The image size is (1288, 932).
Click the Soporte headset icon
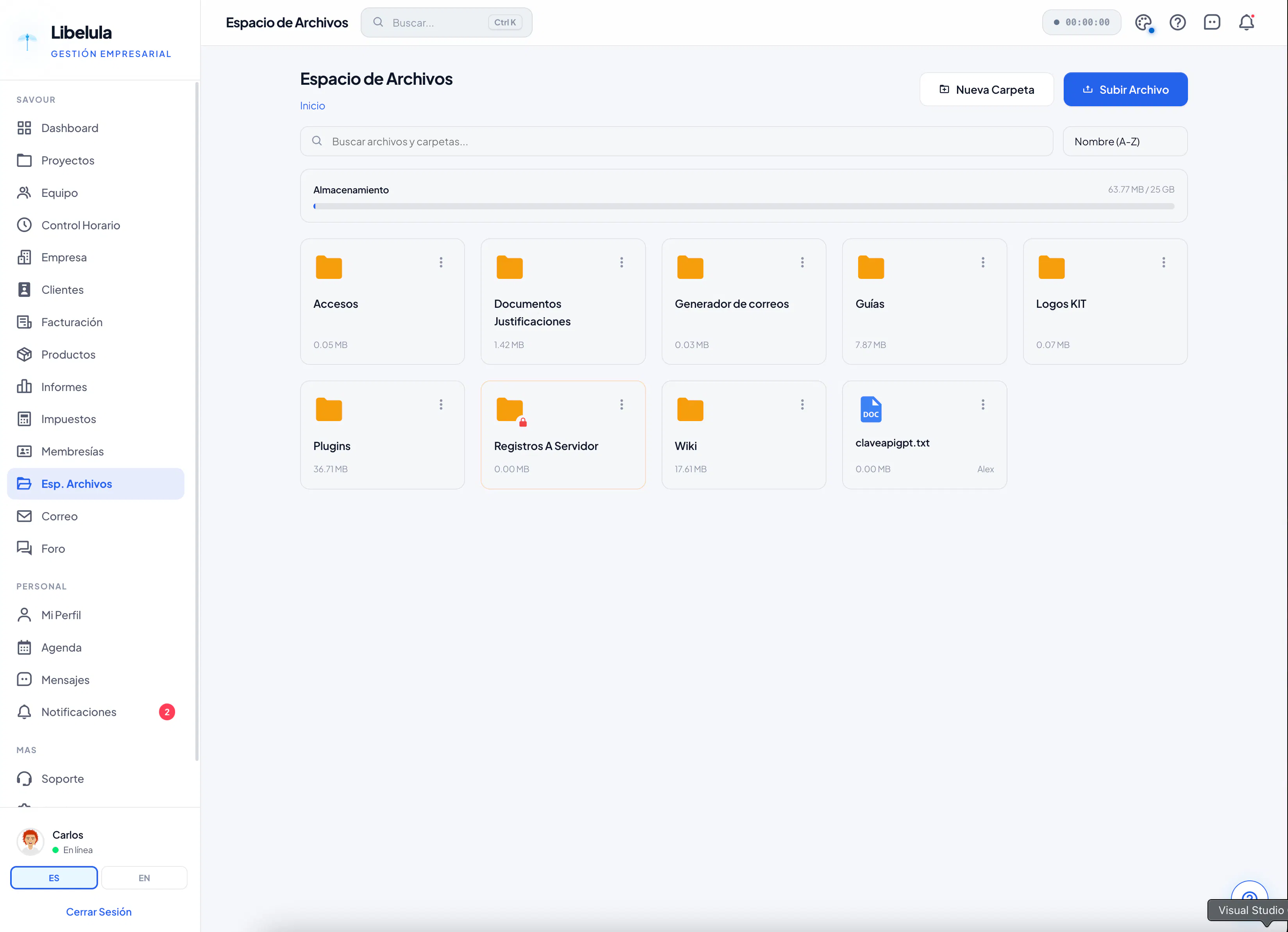click(24, 779)
